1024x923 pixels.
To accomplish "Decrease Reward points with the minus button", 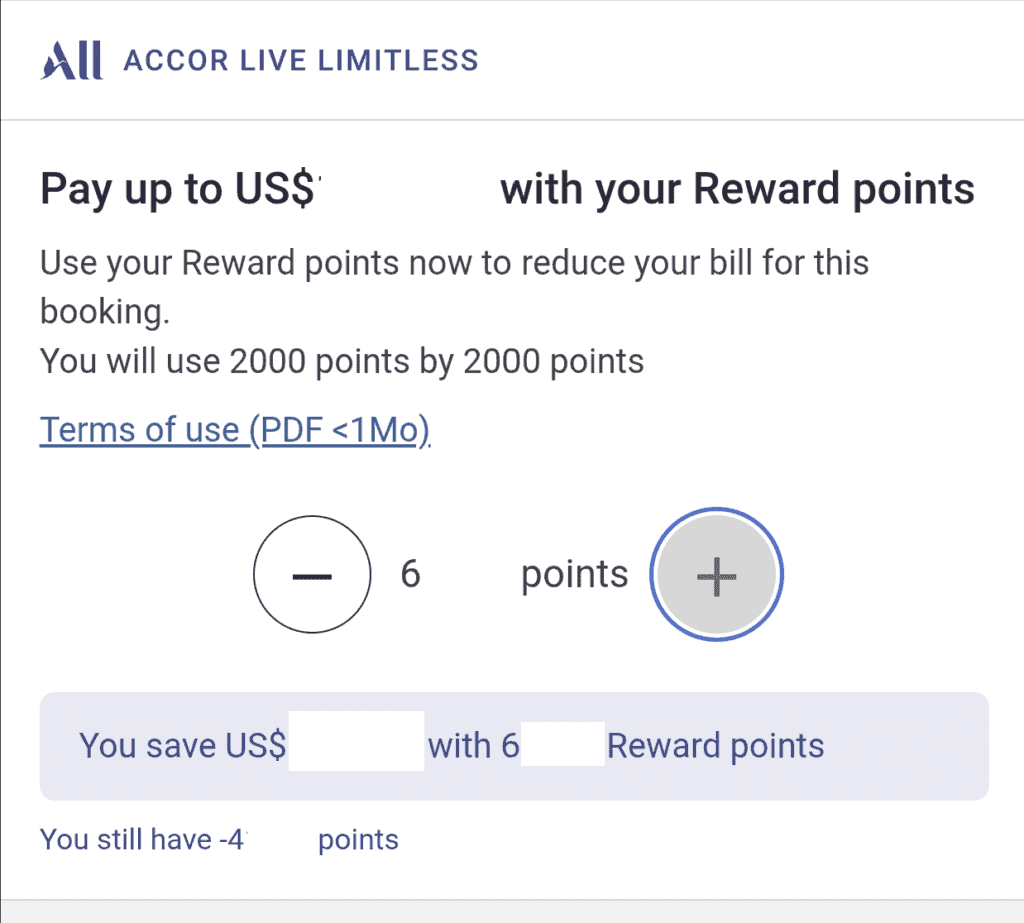I will click(312, 574).
